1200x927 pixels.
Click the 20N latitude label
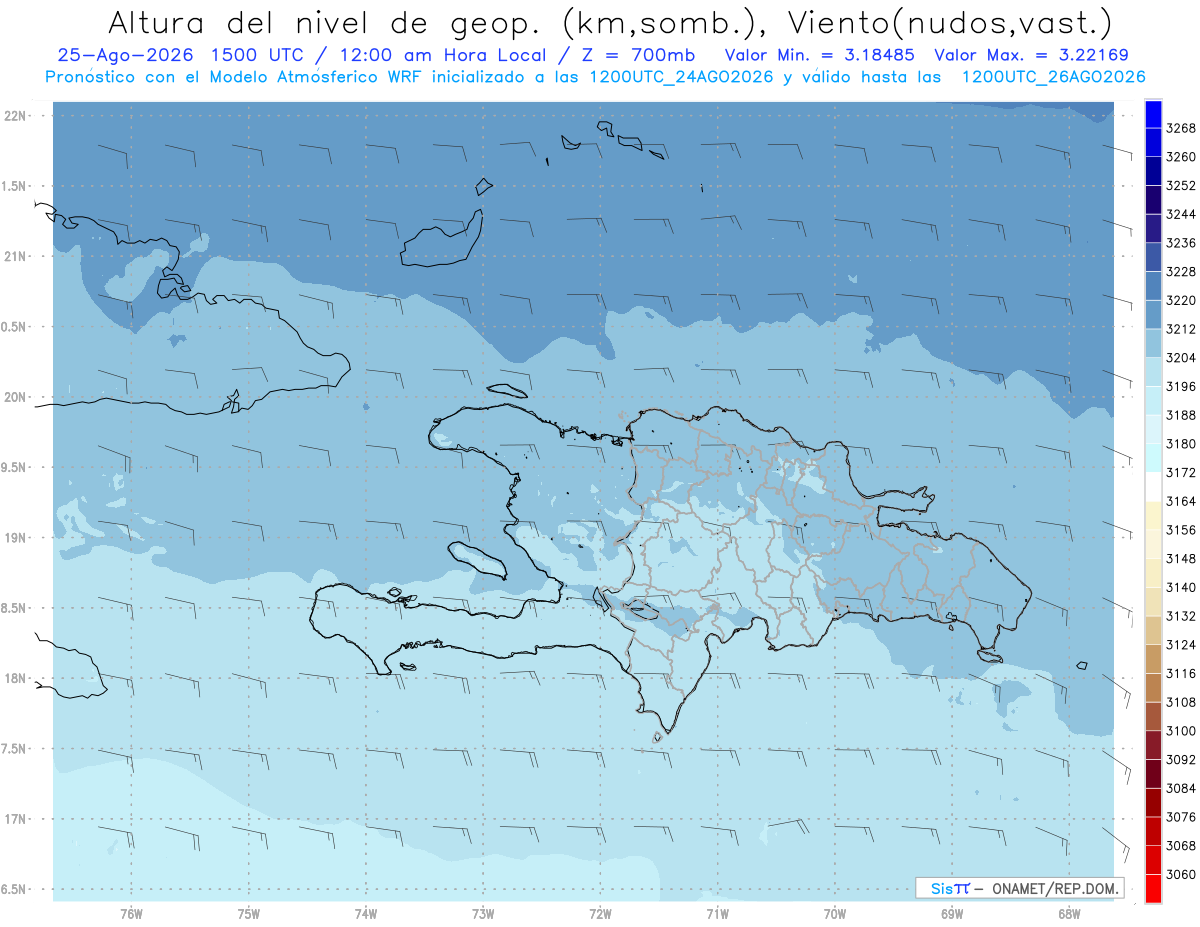pyautogui.click(x=17, y=397)
